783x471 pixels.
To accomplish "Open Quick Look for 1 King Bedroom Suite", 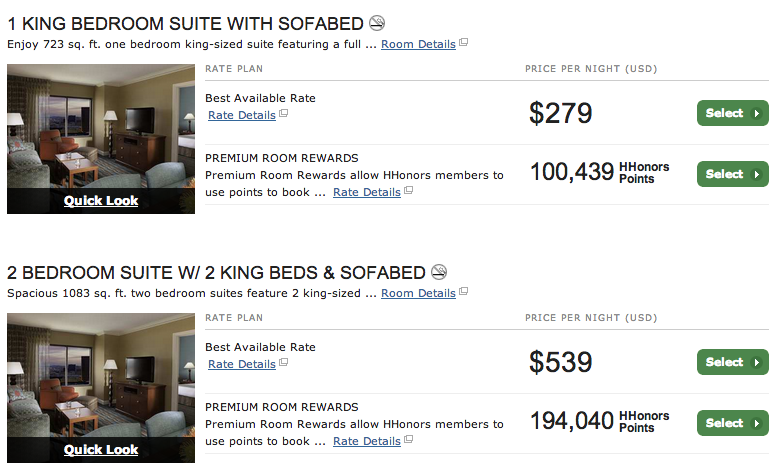I will tap(101, 200).
